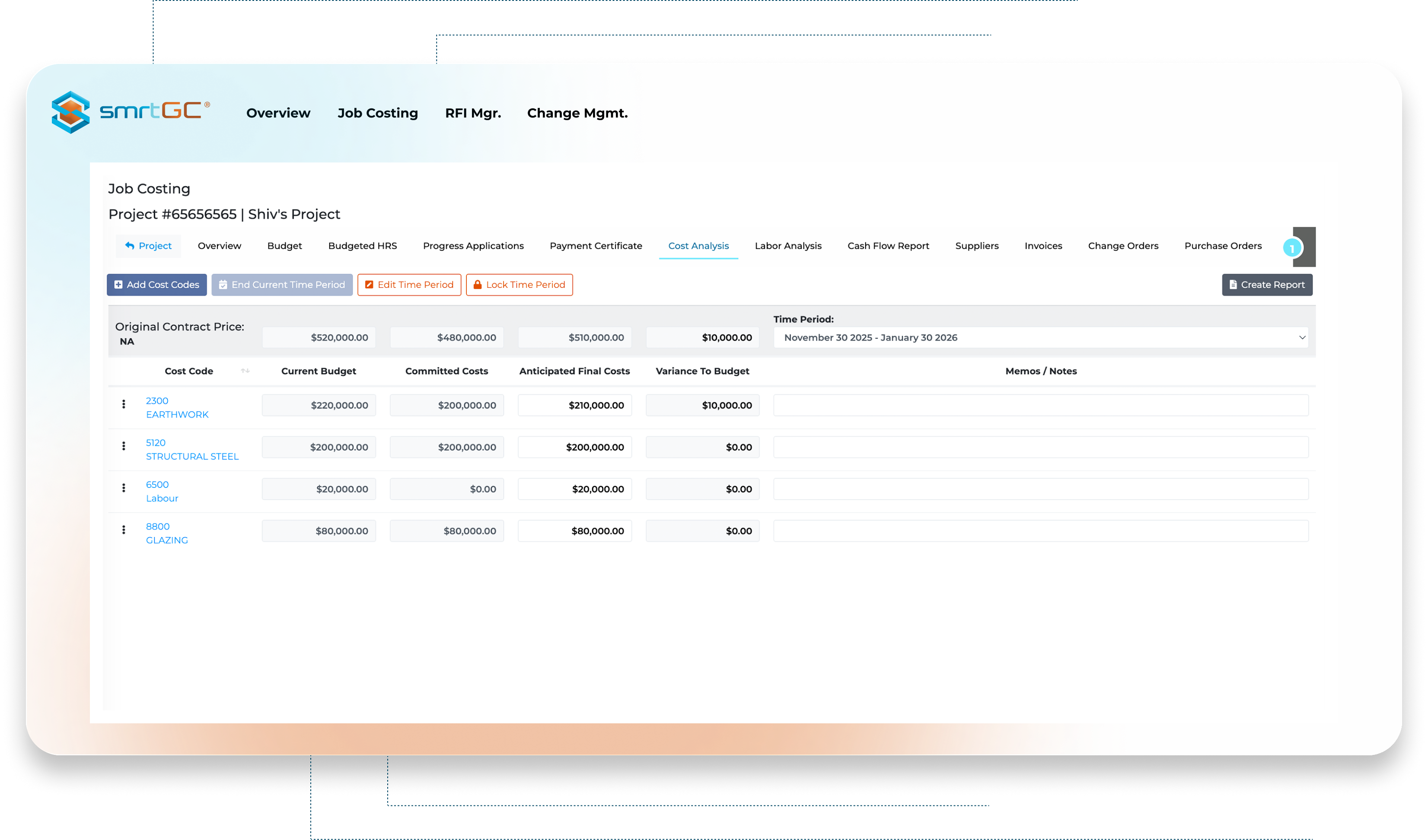Switch to the Labor Analysis tab
This screenshot has height=840, width=1428.
pos(787,246)
